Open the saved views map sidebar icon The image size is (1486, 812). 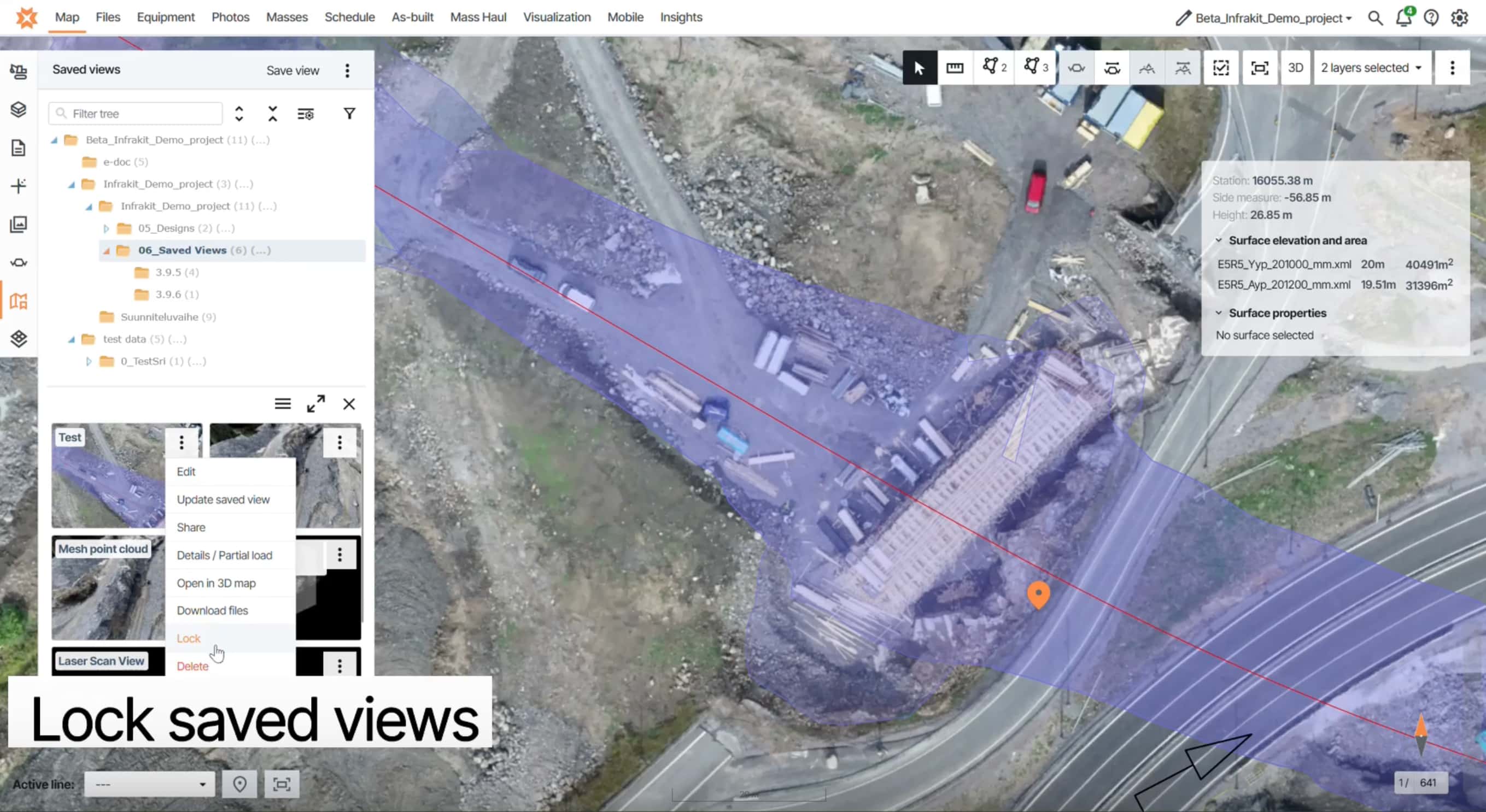pos(19,301)
